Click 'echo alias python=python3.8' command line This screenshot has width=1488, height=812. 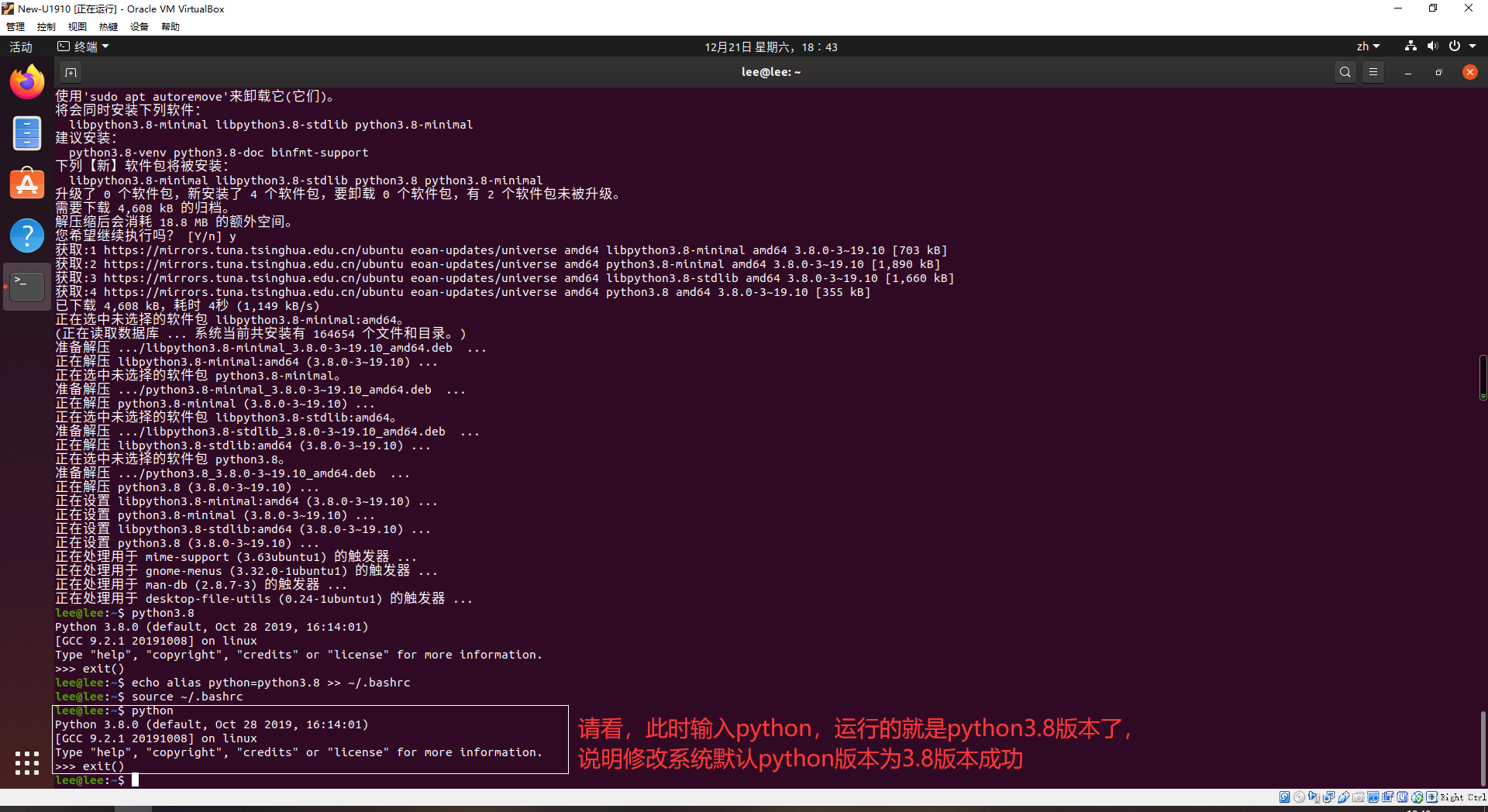click(x=232, y=683)
